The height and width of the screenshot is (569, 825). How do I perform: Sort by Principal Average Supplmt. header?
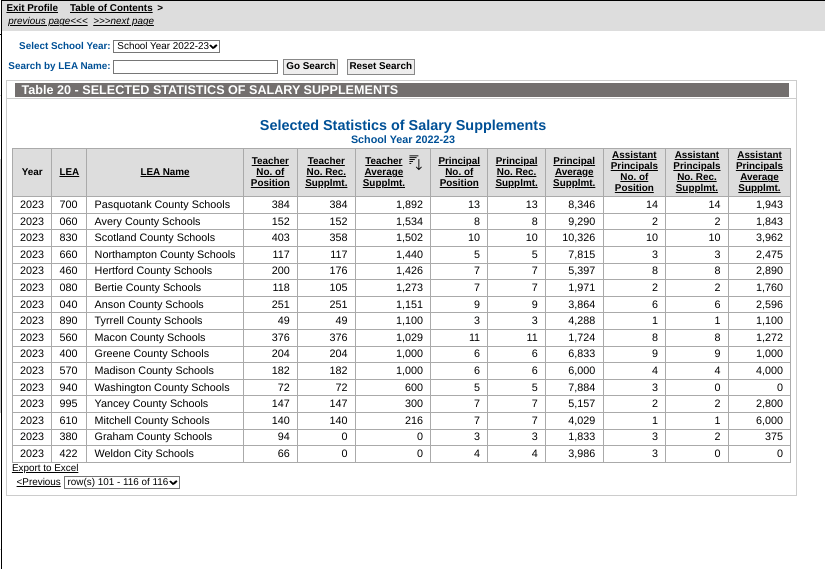pyautogui.click(x=574, y=172)
